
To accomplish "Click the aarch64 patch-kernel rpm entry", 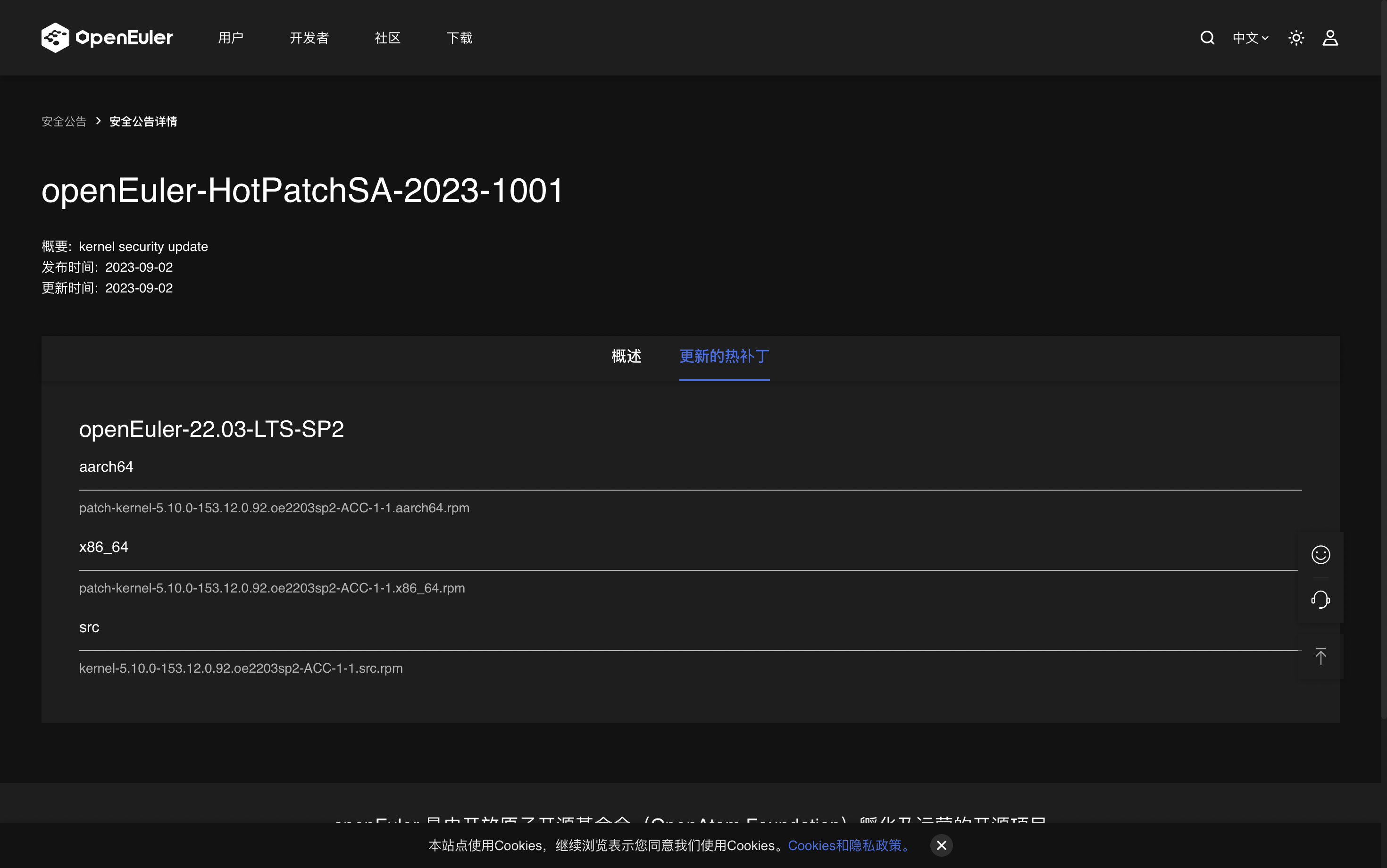I will coord(275,508).
